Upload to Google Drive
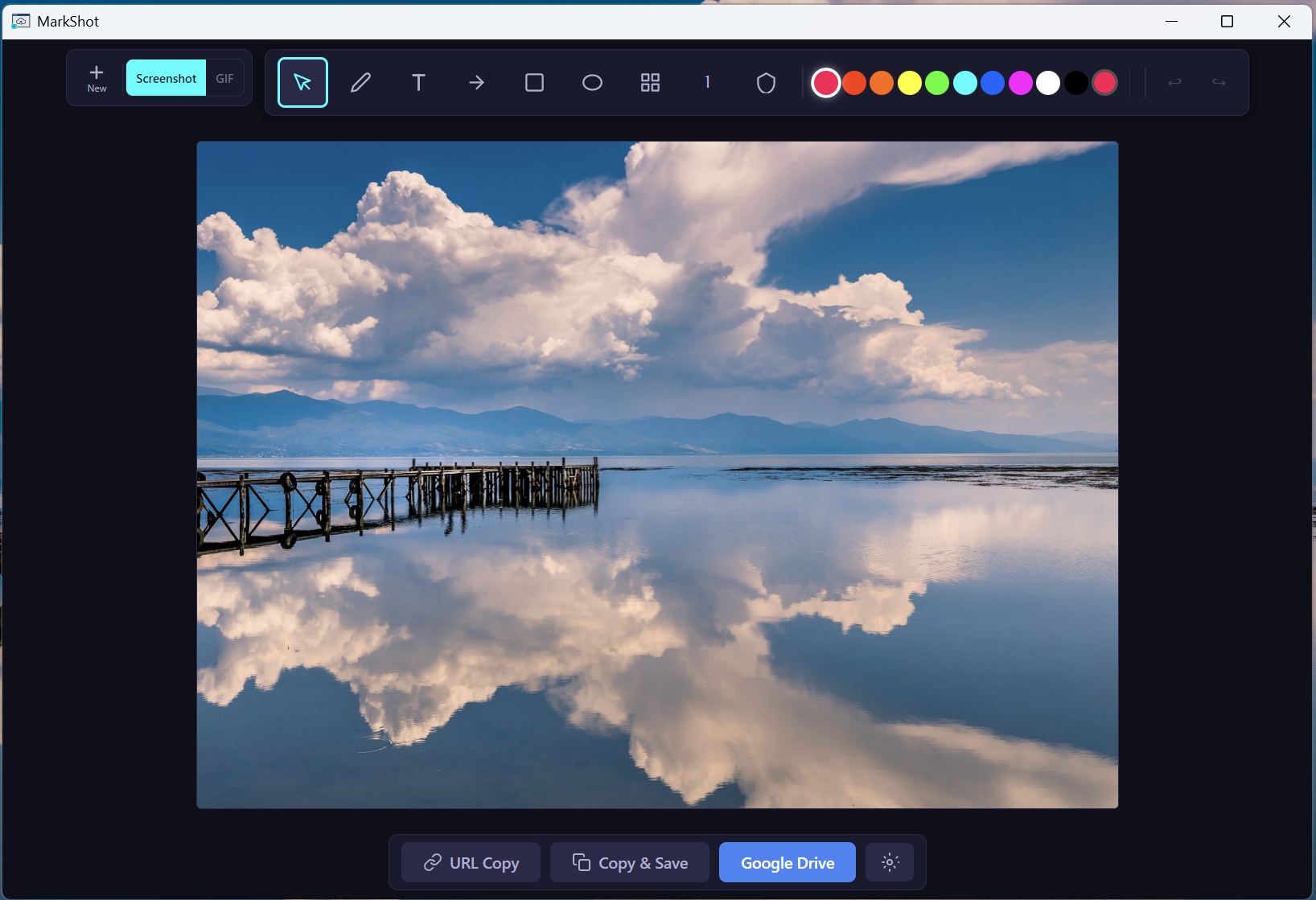This screenshot has height=900, width=1316. pyautogui.click(x=787, y=861)
